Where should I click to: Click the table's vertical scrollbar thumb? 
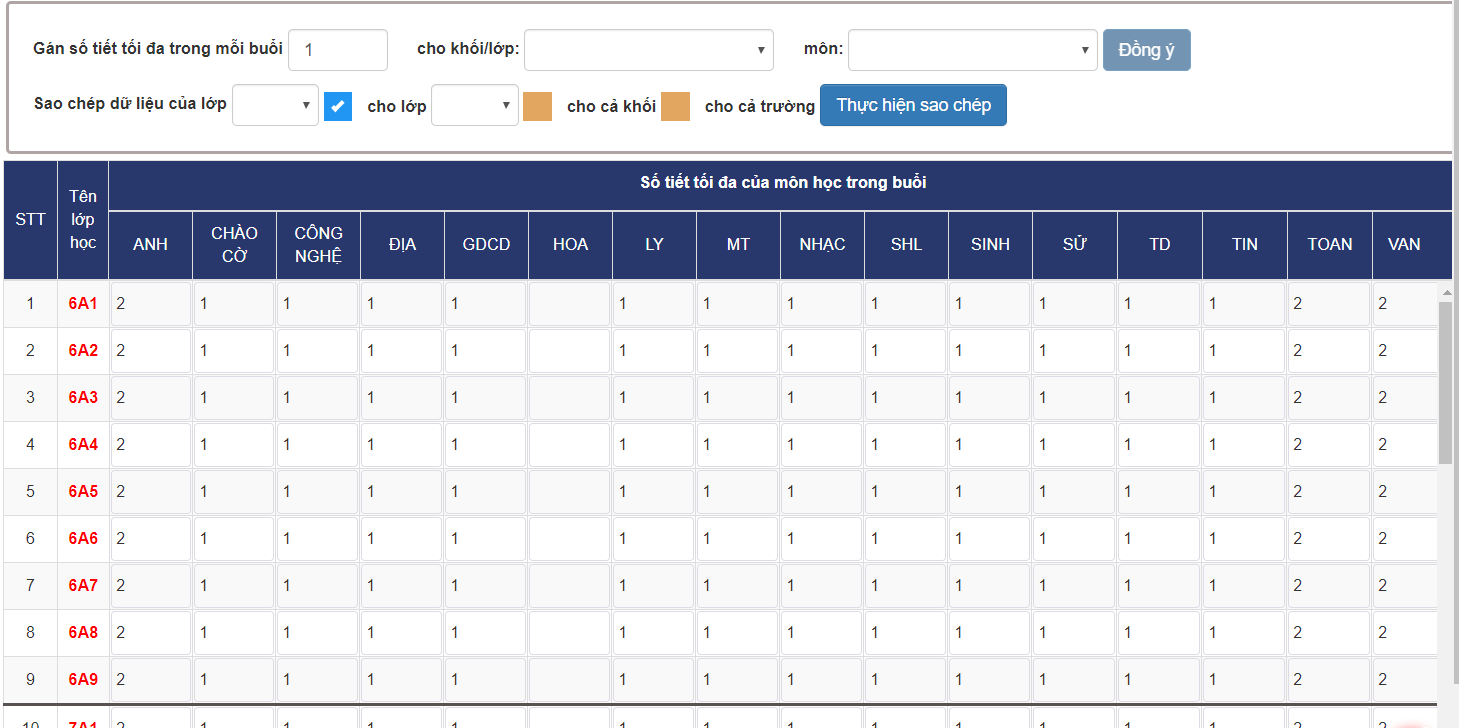click(1445, 380)
